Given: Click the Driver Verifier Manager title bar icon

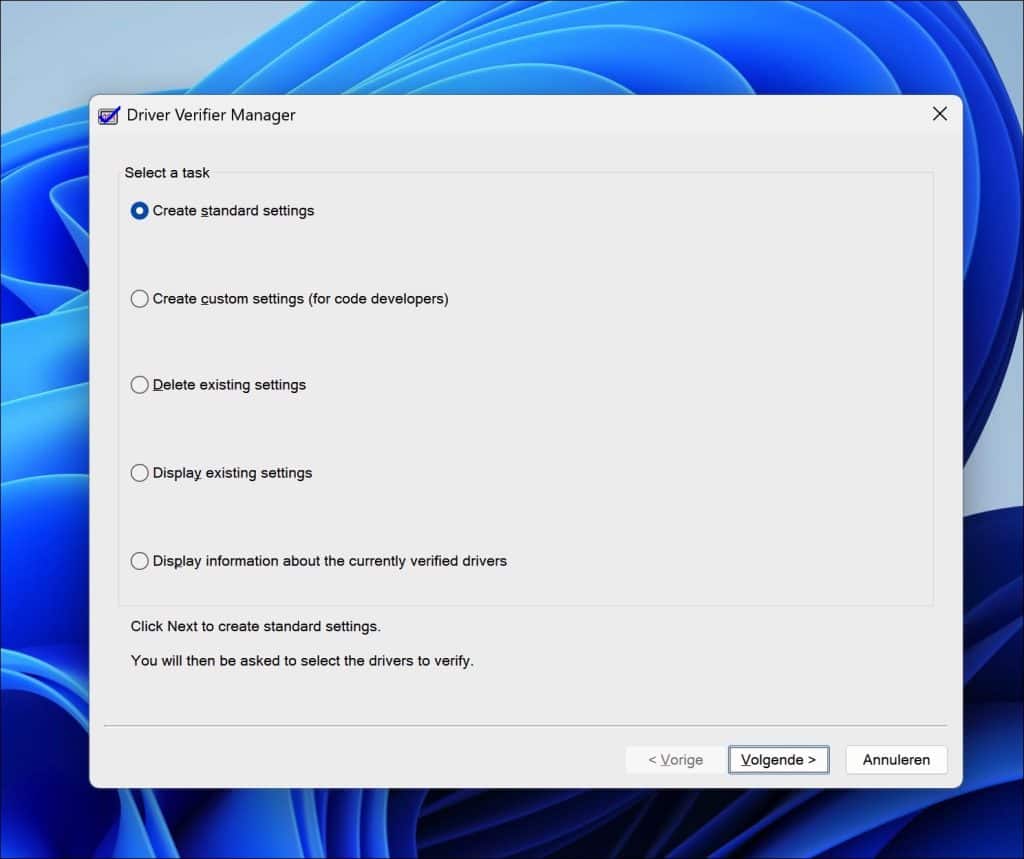Looking at the screenshot, I should (x=107, y=115).
